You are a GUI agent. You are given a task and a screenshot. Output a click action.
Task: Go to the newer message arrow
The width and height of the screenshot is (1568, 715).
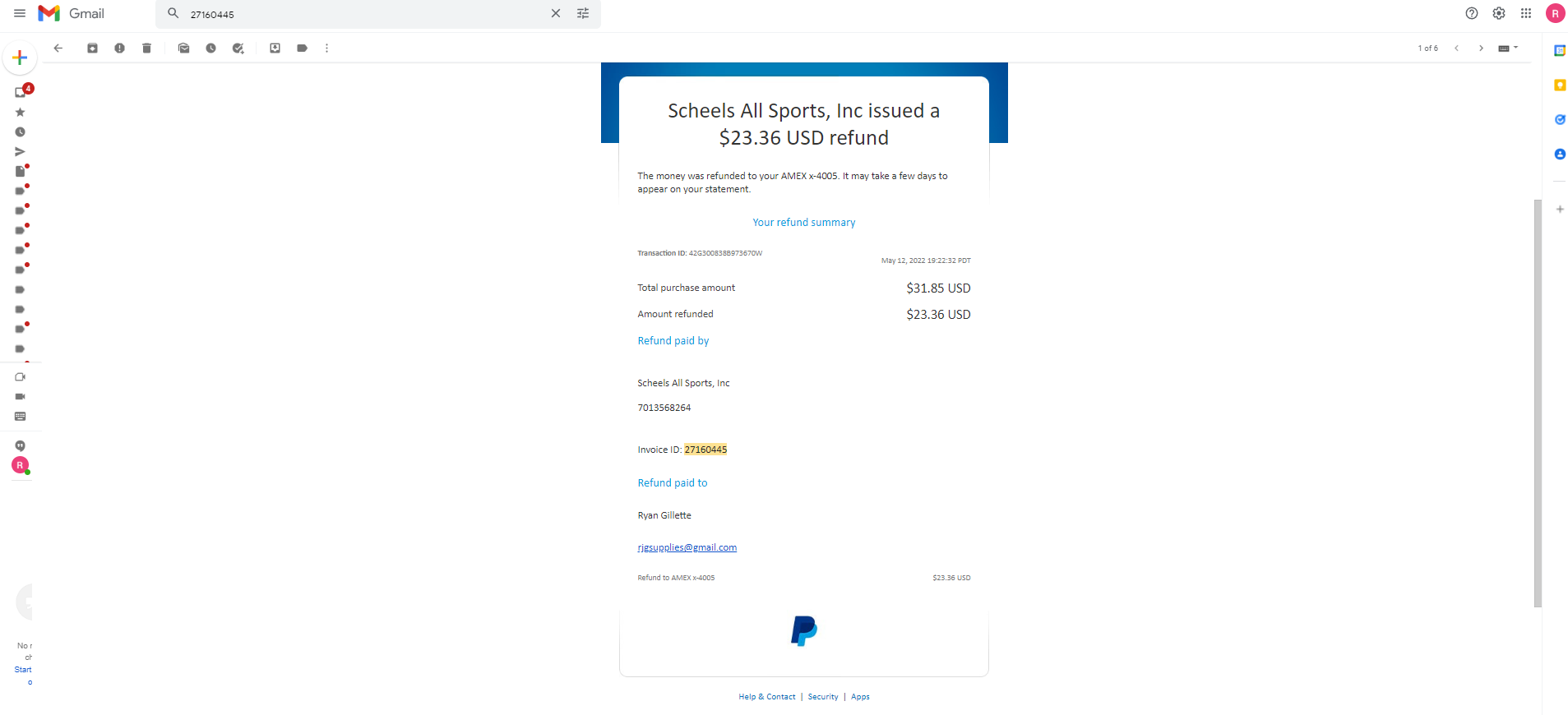pyautogui.click(x=1456, y=48)
